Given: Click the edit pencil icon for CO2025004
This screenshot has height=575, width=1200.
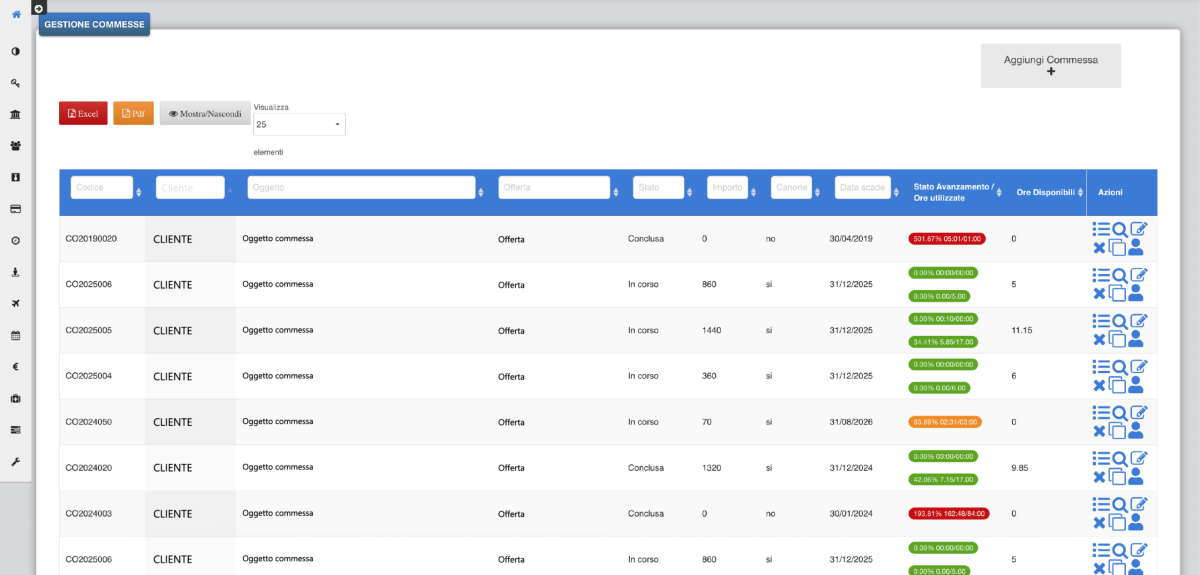Looking at the screenshot, I should [x=1139, y=367].
